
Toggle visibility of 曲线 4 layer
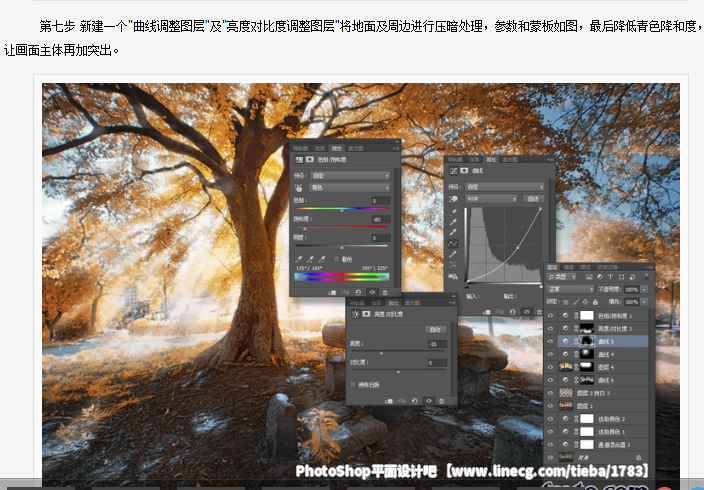(550, 355)
